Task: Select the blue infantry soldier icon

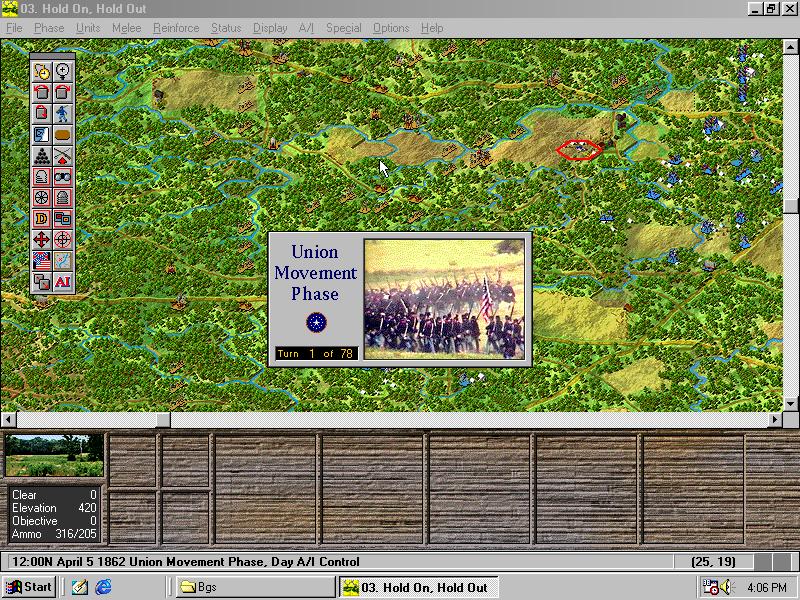Action: pos(63,113)
